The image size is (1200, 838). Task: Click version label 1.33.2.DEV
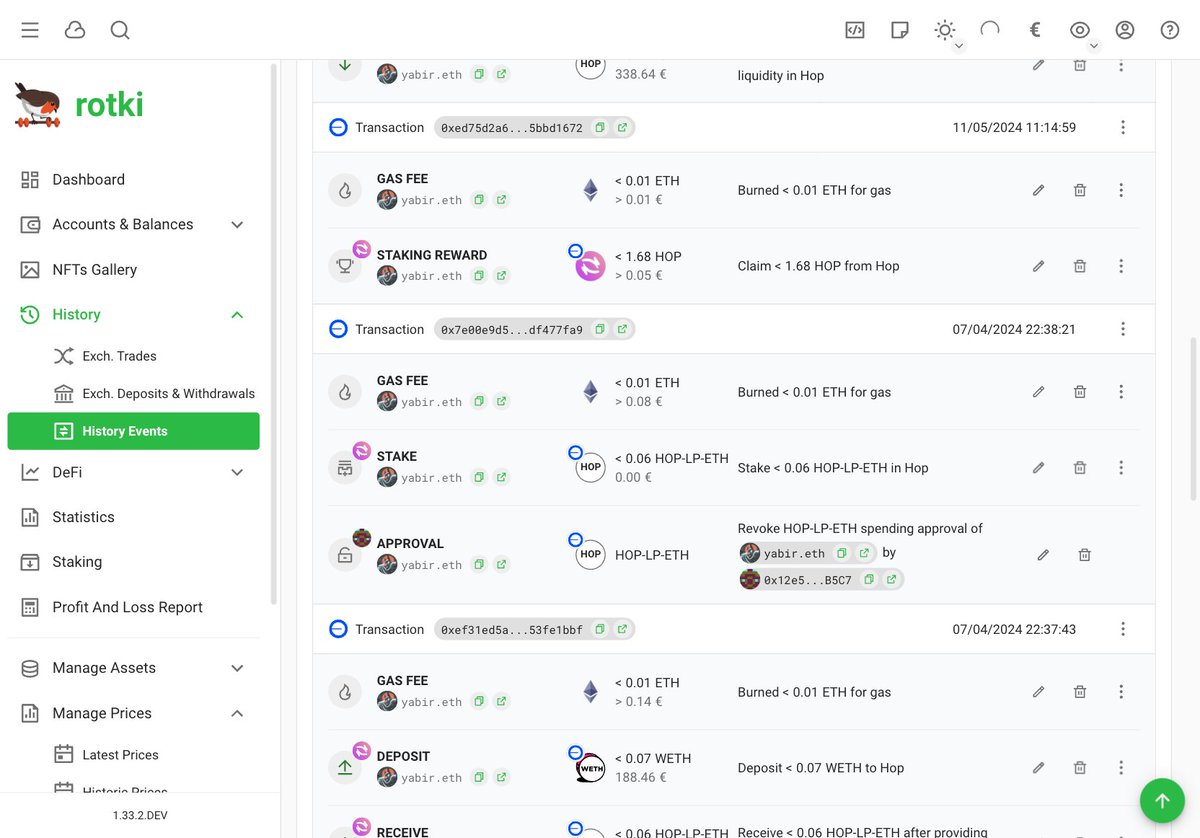tap(140, 815)
